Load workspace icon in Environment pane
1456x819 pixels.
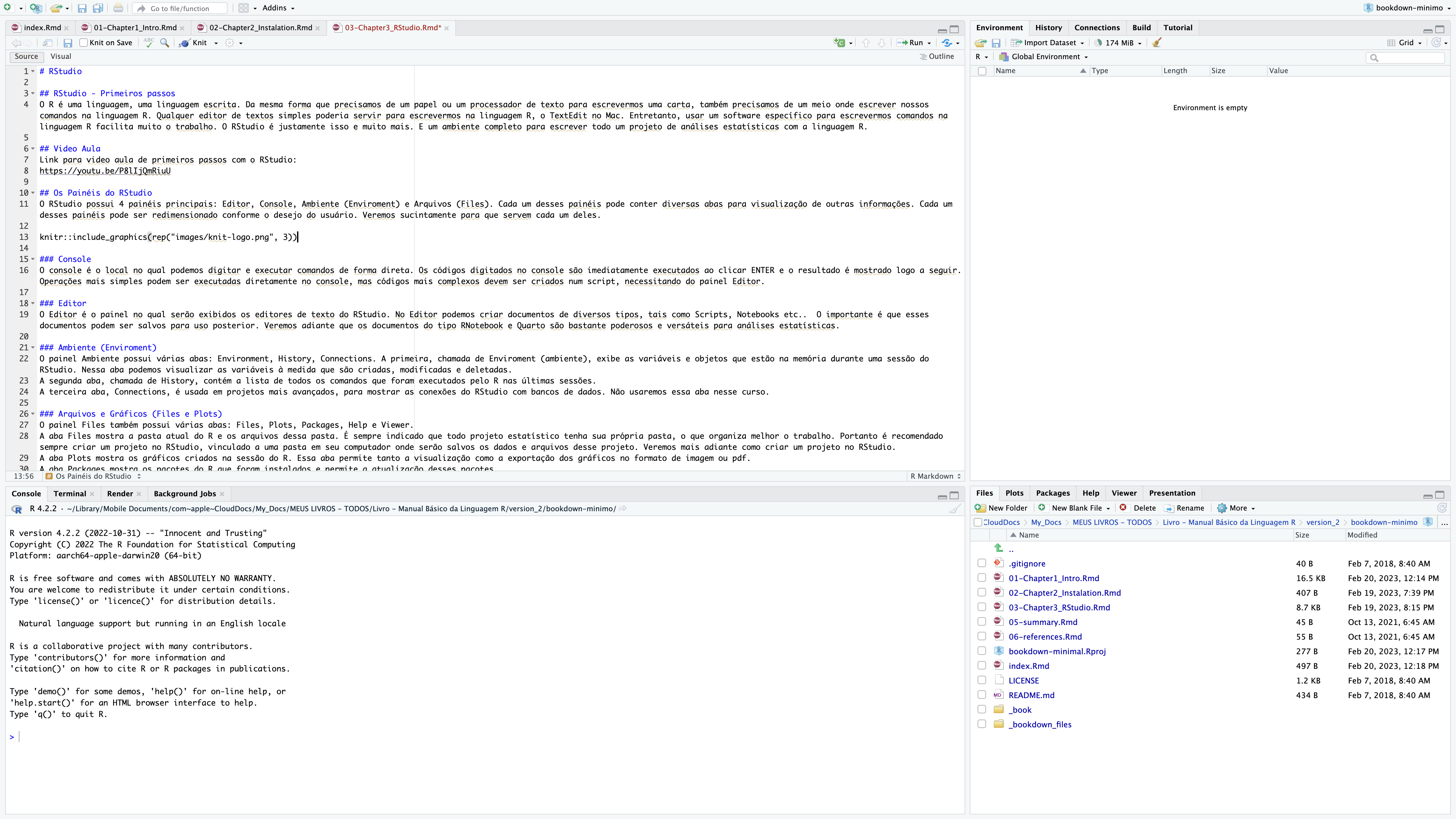coord(981,43)
